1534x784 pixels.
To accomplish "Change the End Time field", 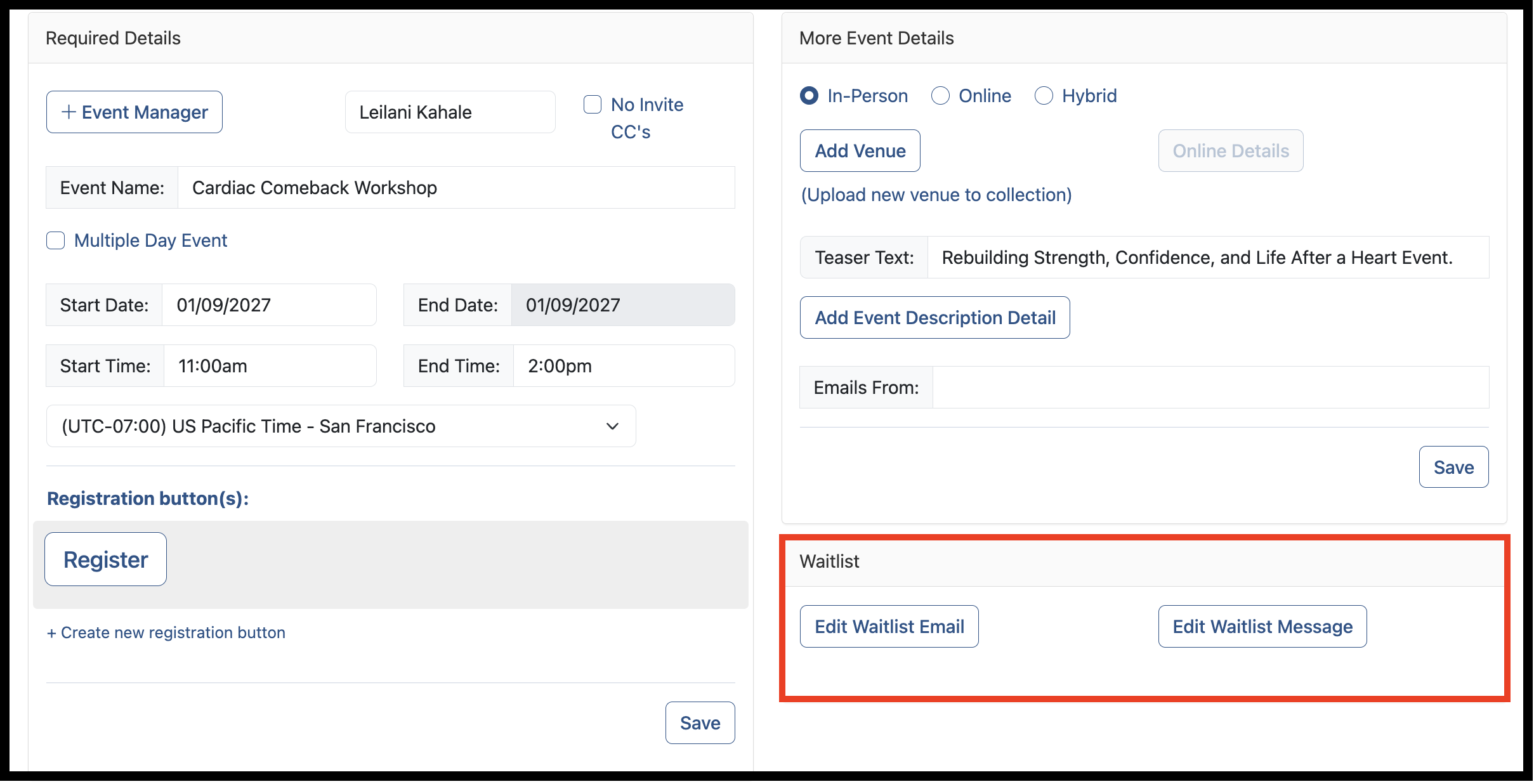I will 624,366.
